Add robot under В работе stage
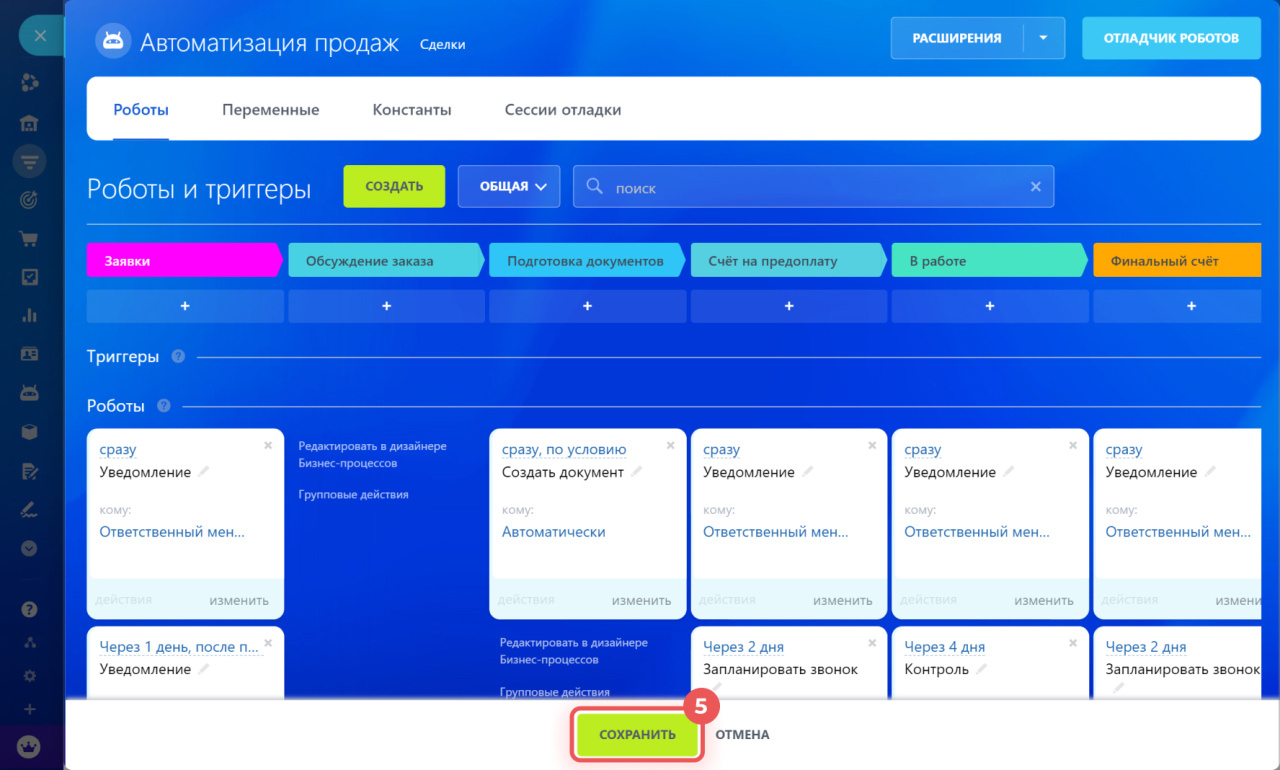Screen dimensions: 1280x770 [x=989, y=306]
